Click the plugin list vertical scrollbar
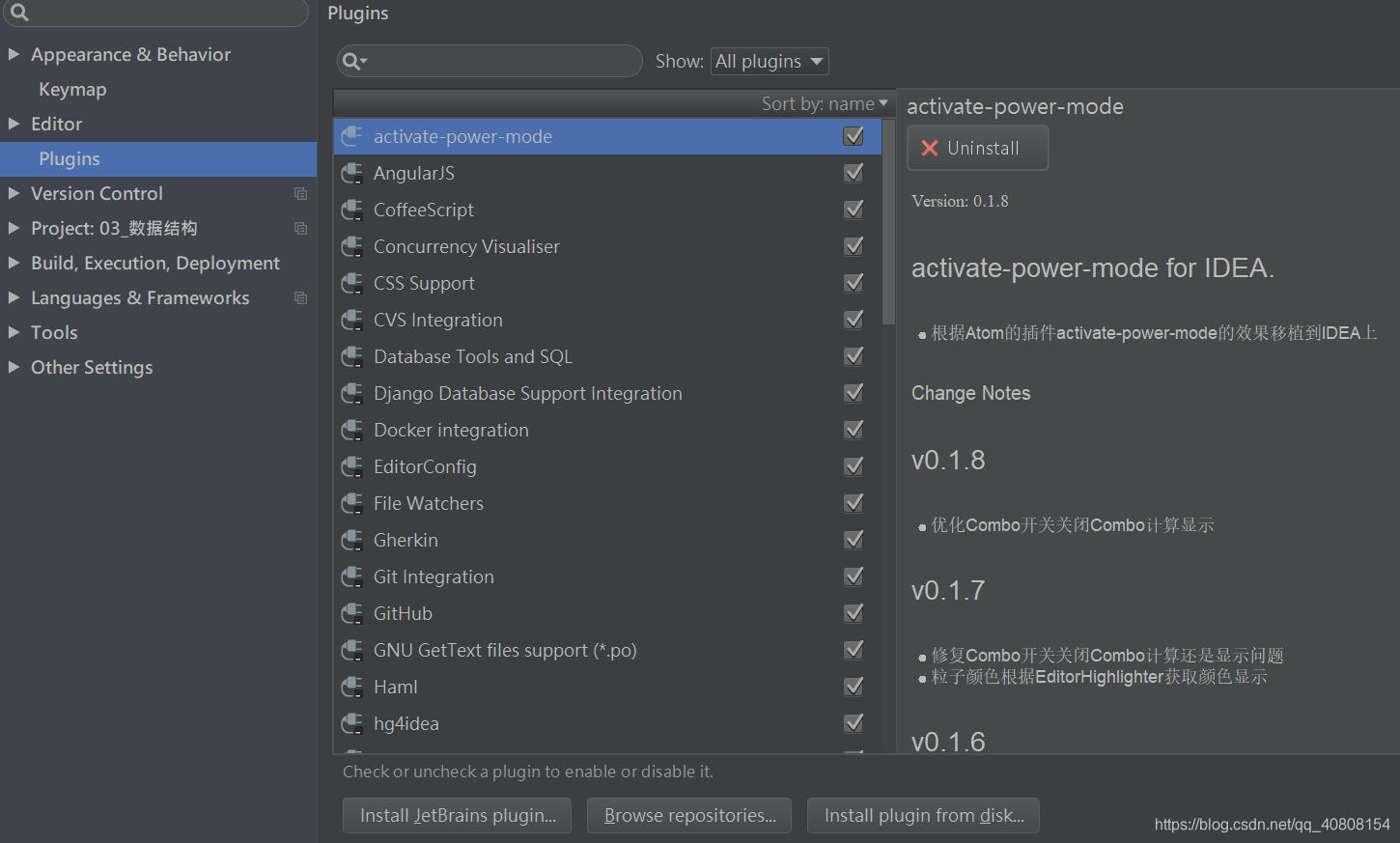The image size is (1400, 843). tap(888, 221)
